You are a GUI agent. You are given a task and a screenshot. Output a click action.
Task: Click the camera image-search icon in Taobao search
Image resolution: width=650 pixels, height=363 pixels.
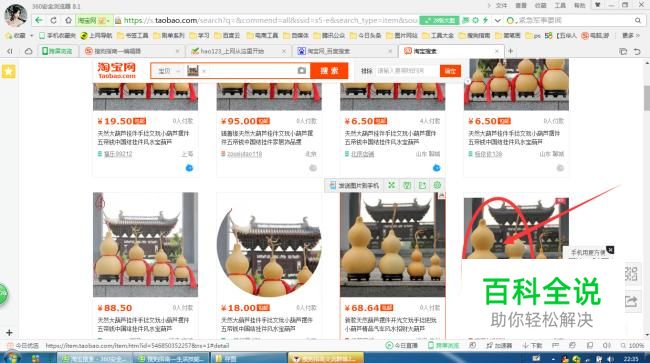tap(302, 70)
